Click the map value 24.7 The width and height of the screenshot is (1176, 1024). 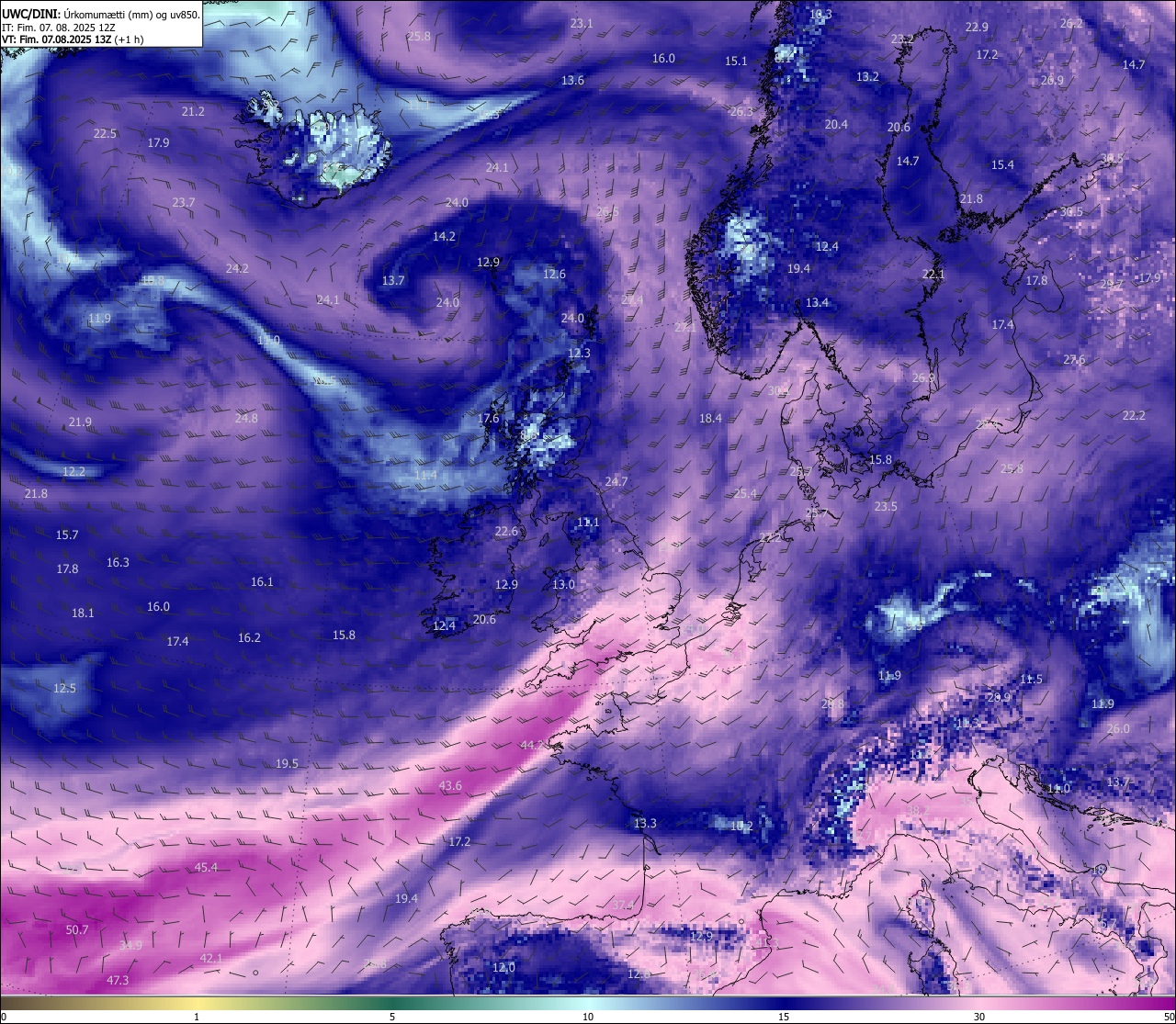[x=616, y=481]
